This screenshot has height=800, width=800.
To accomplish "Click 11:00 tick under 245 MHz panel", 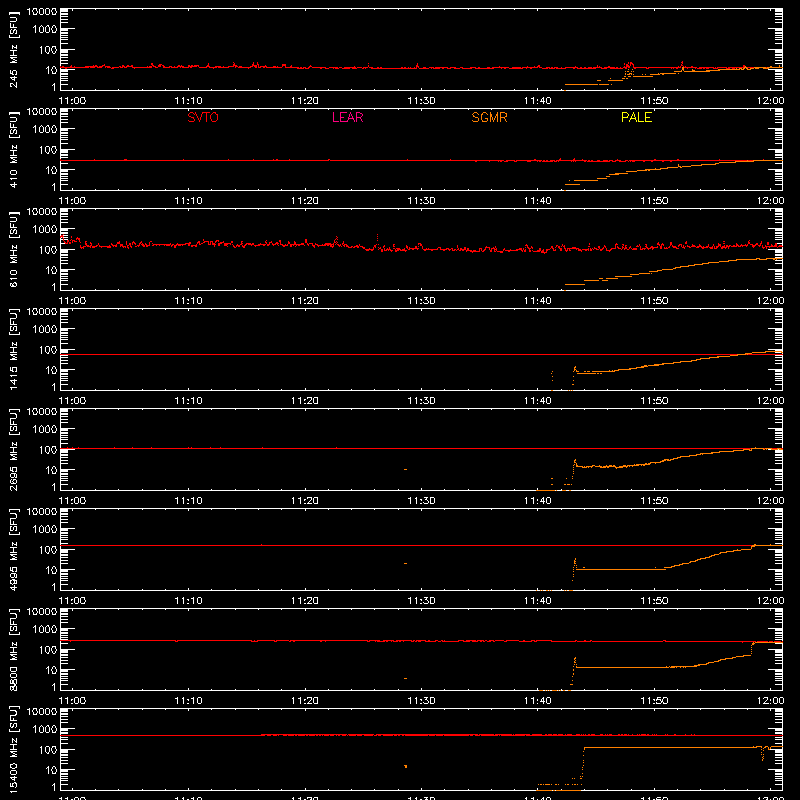I will pyautogui.click(x=72, y=101).
